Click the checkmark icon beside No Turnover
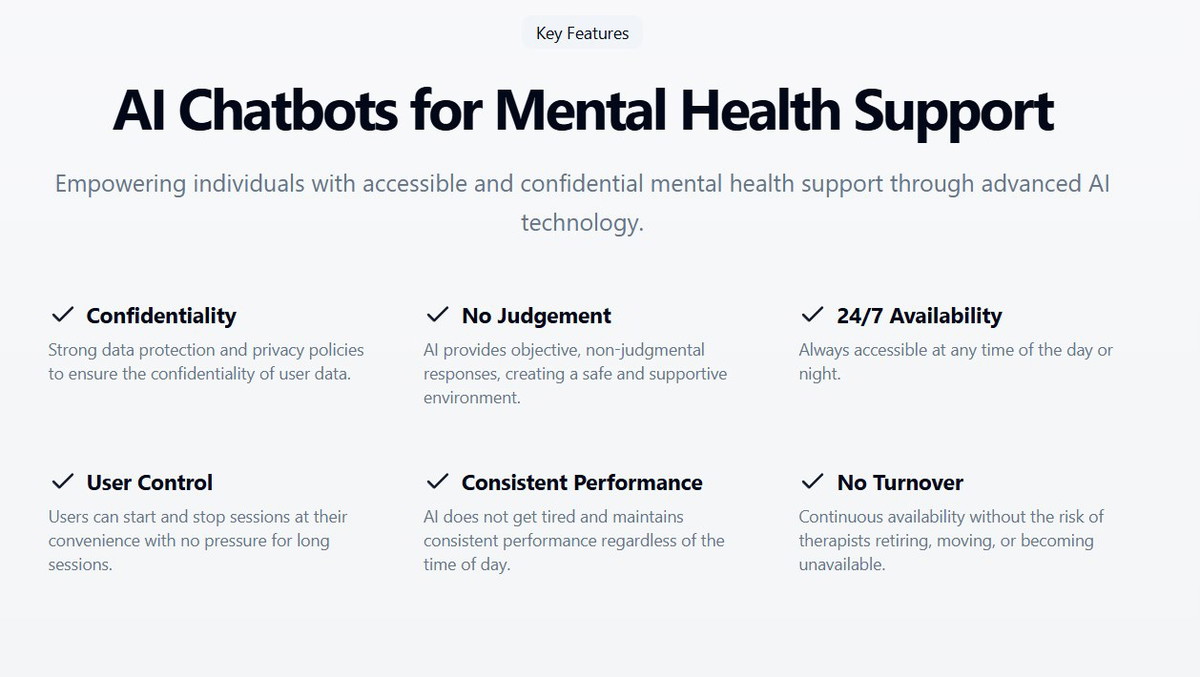Image resolution: width=1200 pixels, height=677 pixels. click(x=812, y=482)
